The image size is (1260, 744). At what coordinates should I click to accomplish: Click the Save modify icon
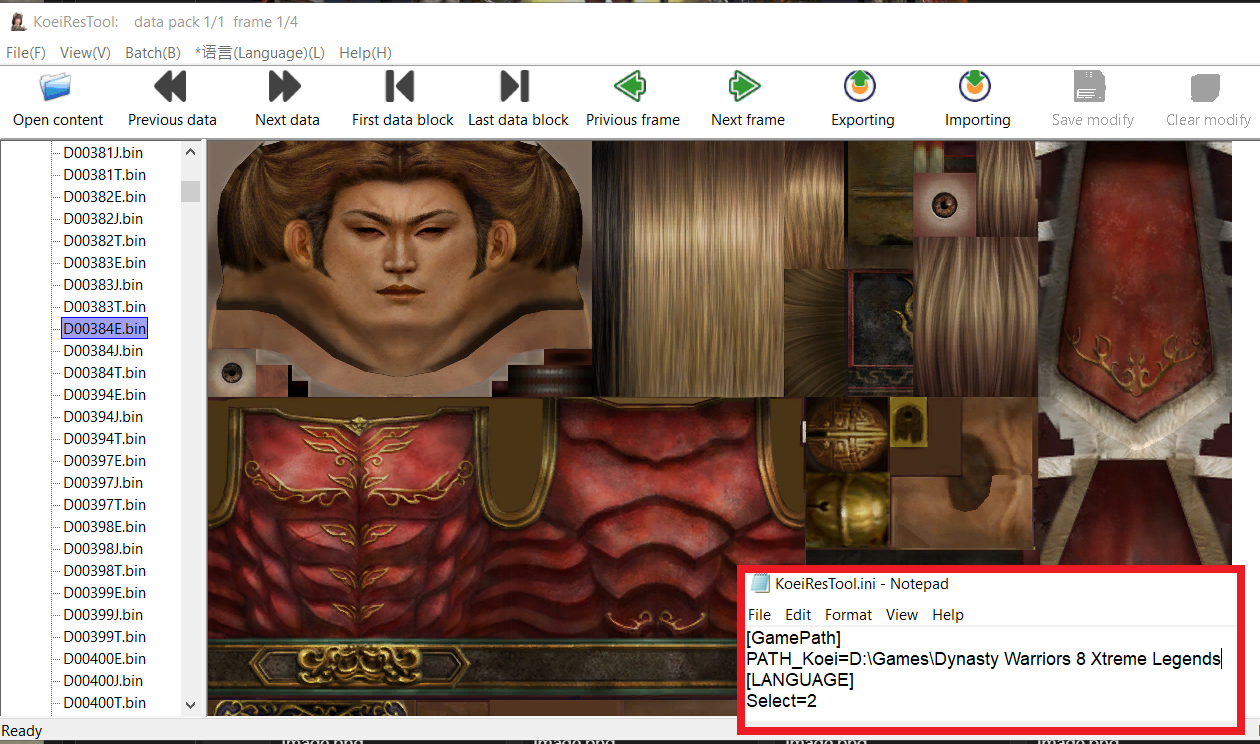coord(1091,87)
